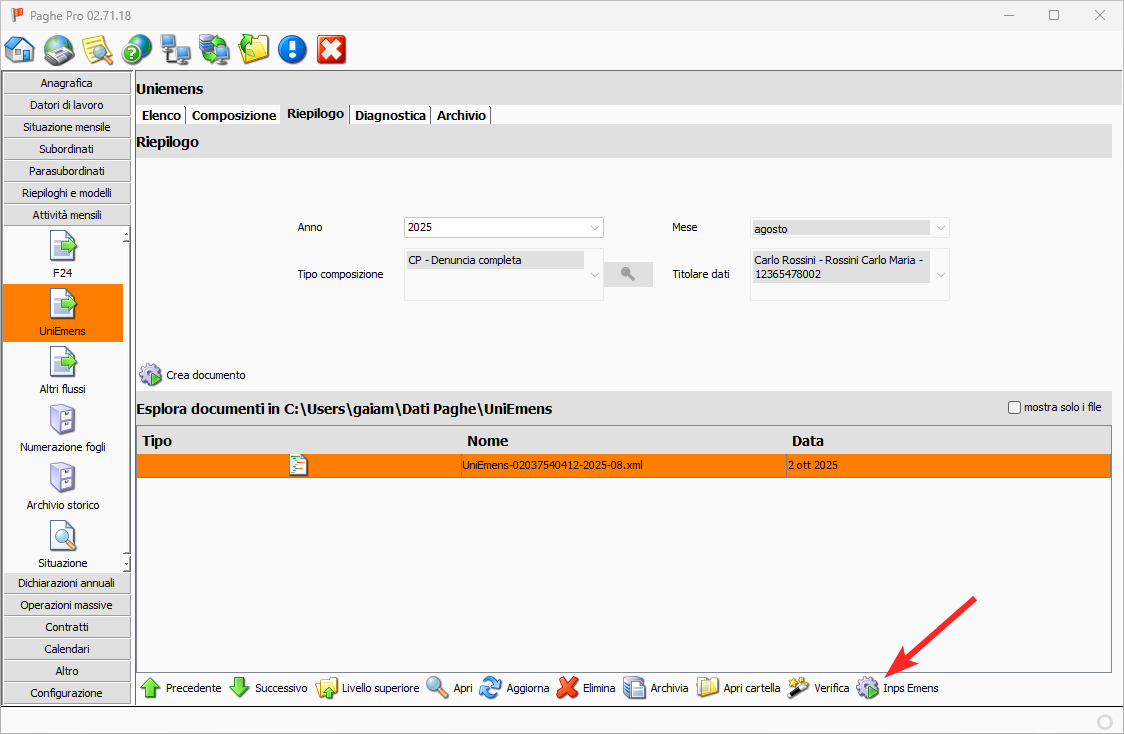1124x734 pixels.
Task: Click the Crea documento button
Action: (193, 375)
